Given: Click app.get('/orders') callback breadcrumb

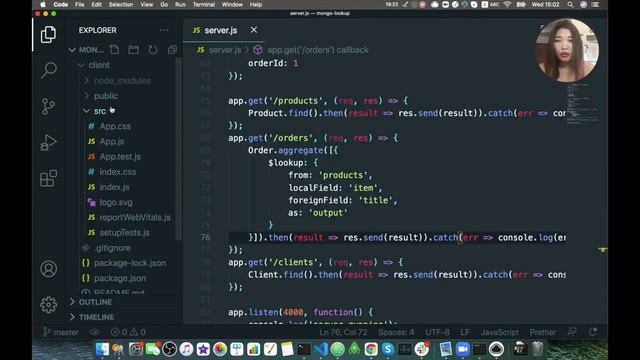Looking at the screenshot, I should point(318,50).
